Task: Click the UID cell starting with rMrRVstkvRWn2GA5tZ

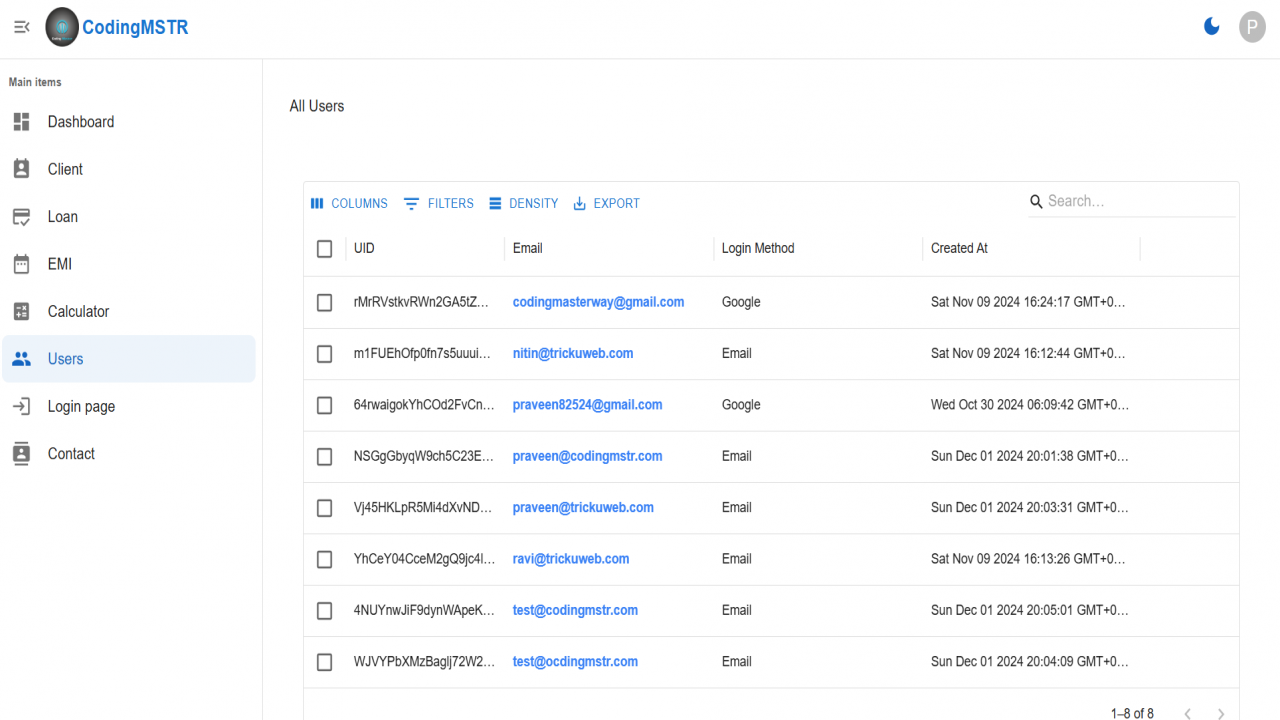Action: (425, 302)
